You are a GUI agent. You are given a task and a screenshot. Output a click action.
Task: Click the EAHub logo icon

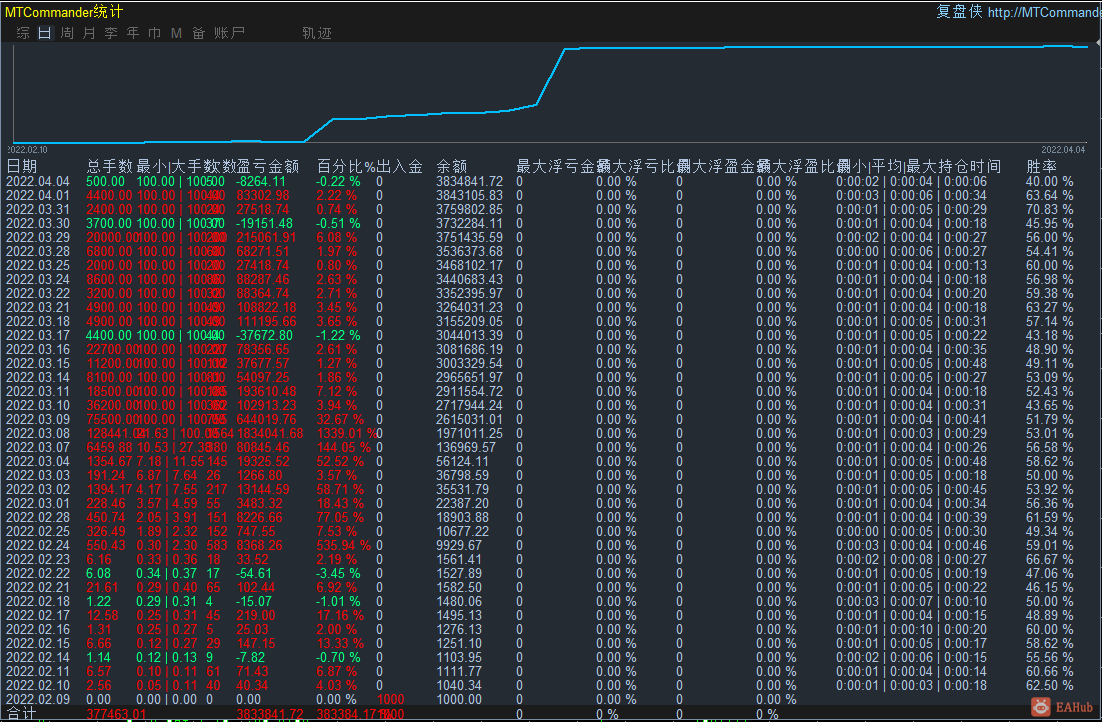point(1041,707)
